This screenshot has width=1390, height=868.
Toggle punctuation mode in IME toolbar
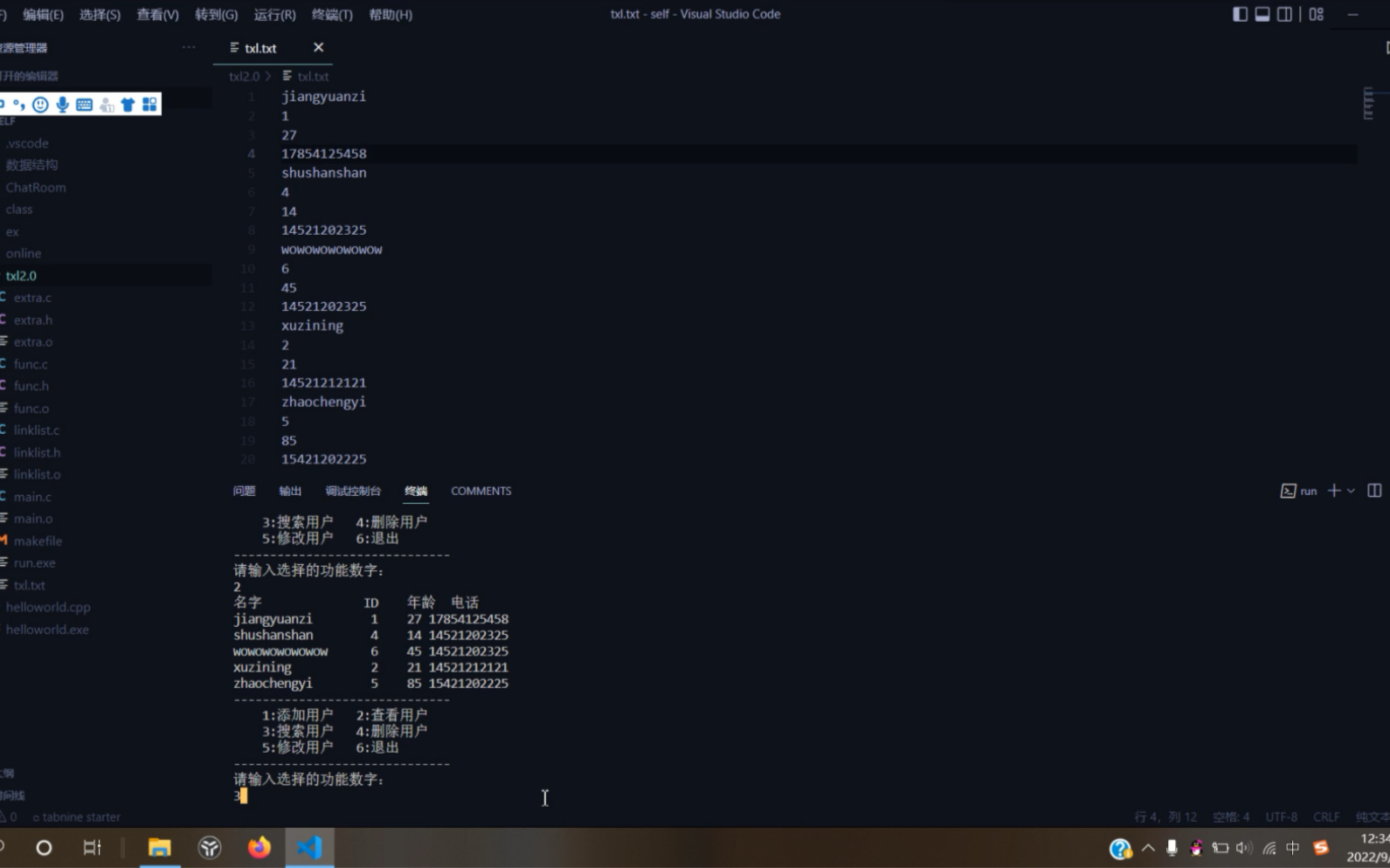coord(18,105)
